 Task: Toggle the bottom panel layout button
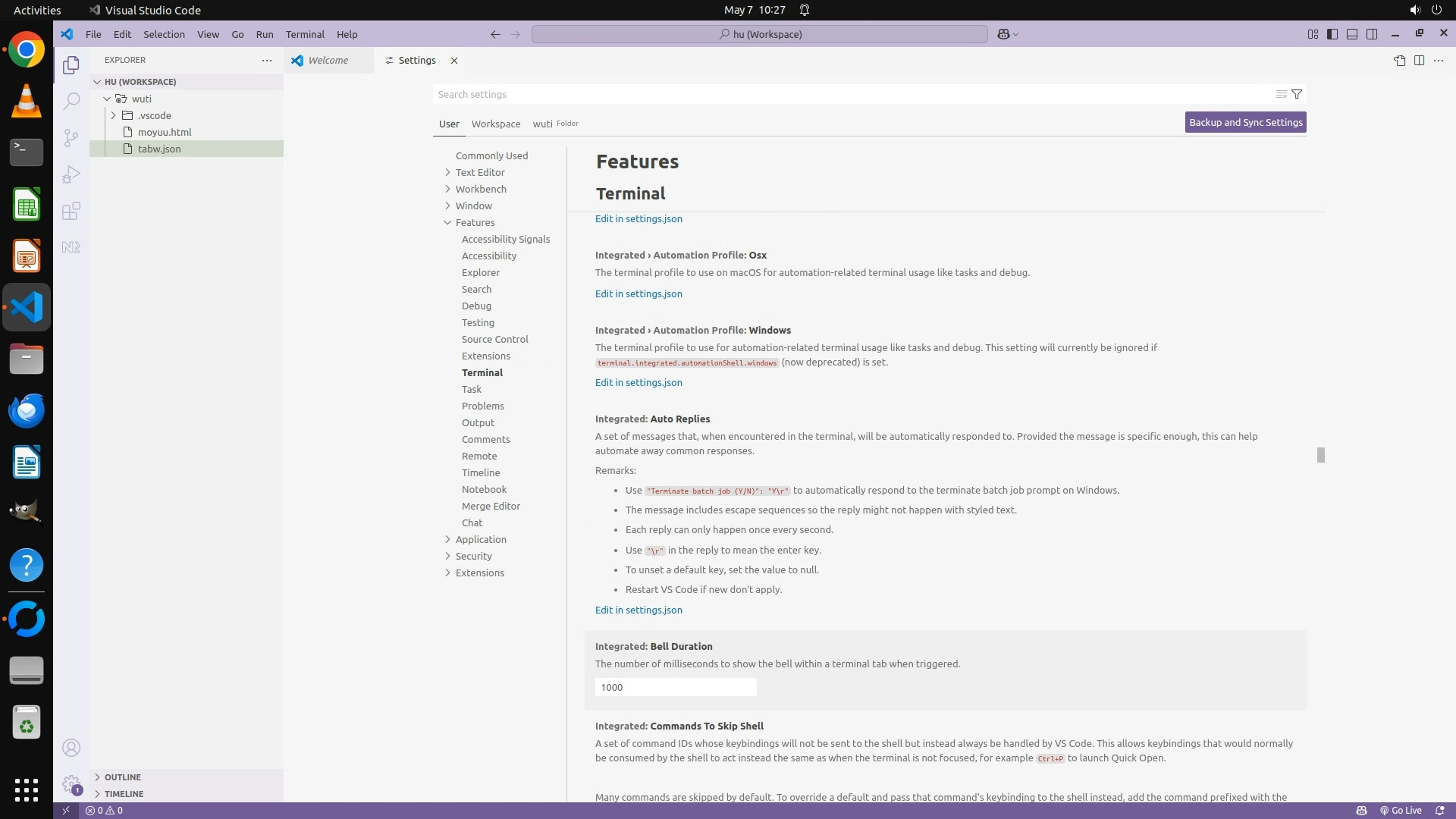click(x=1352, y=34)
